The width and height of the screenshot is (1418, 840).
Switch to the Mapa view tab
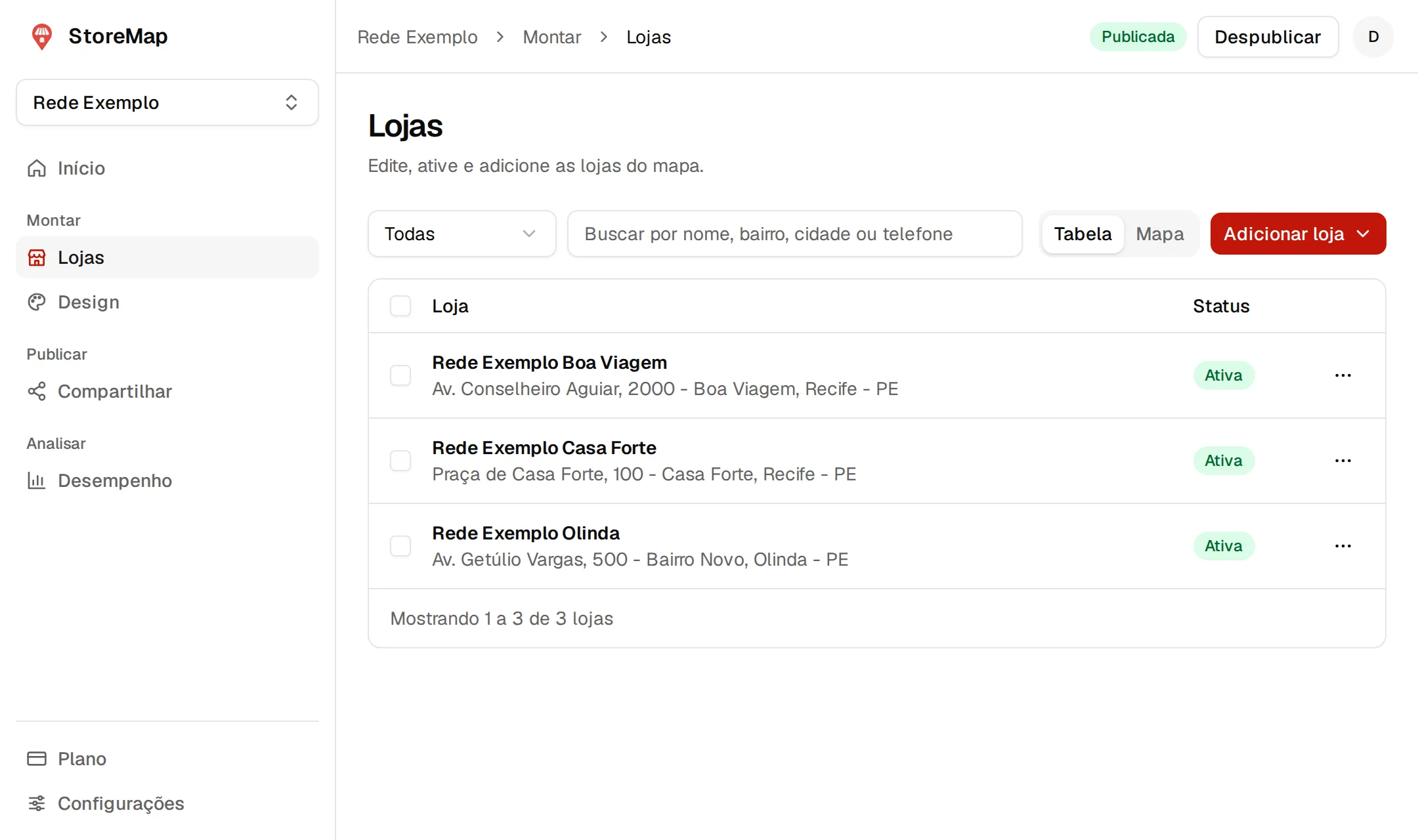coord(1160,234)
